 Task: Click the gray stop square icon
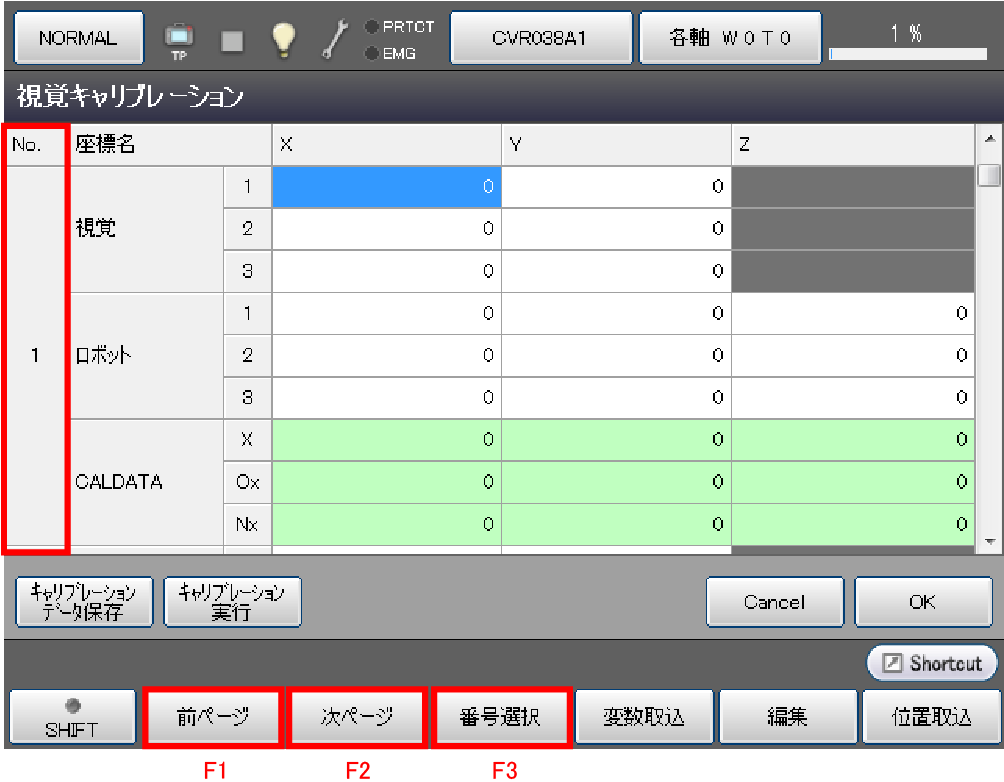(x=232, y=40)
